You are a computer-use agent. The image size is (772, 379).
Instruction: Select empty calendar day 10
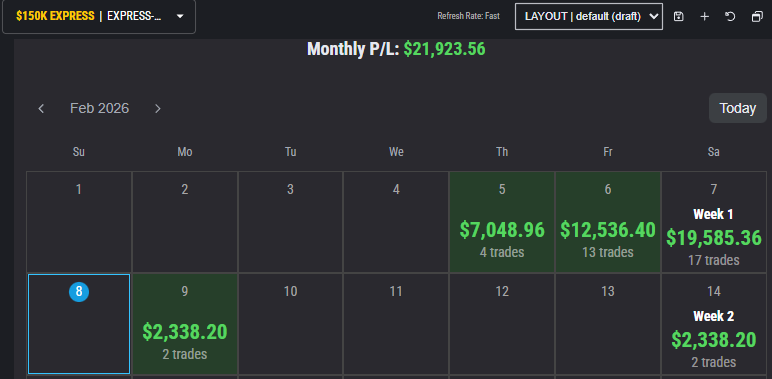coord(290,324)
